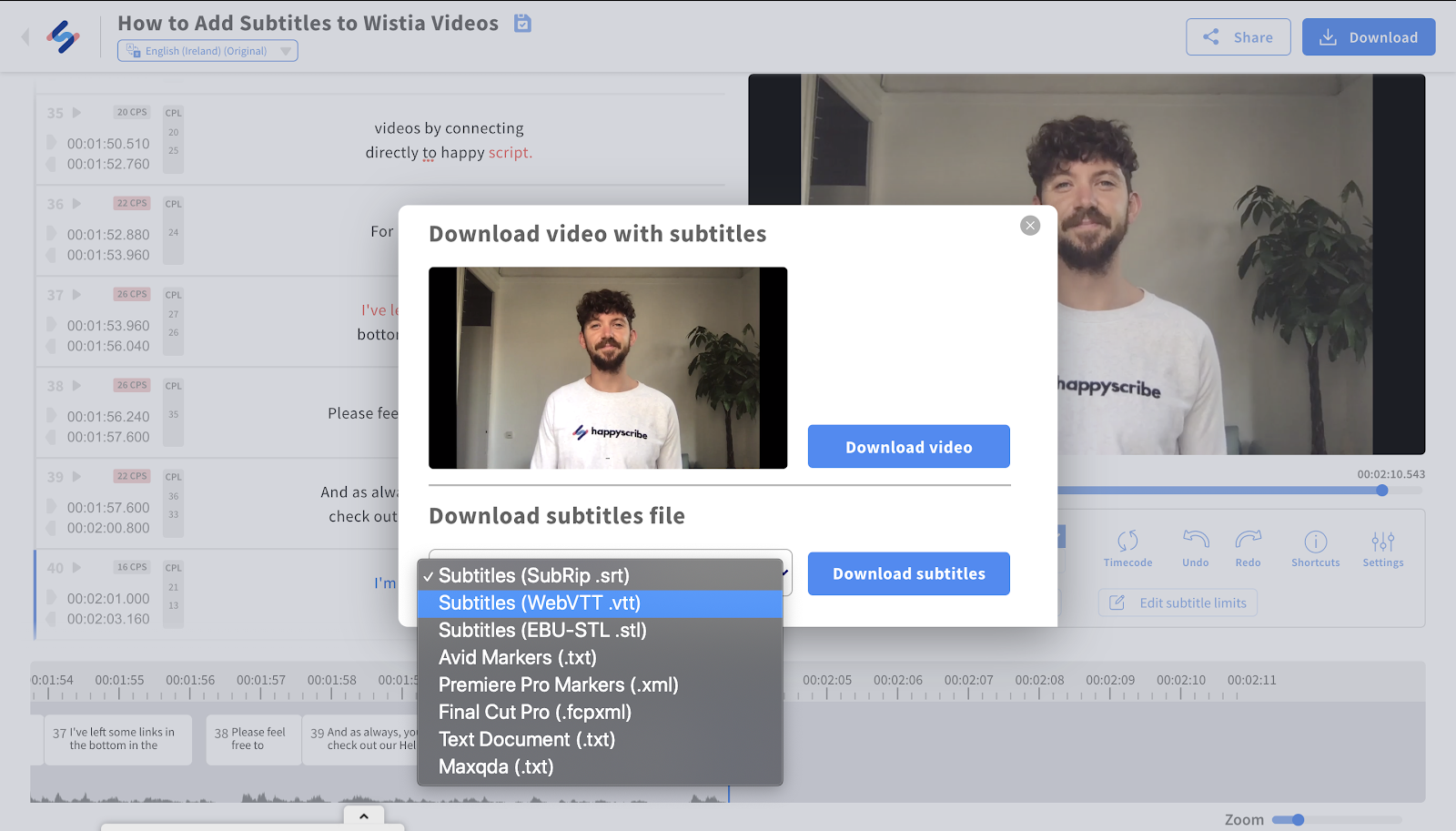Click timeline ruler at 00:02:07
This screenshot has height=831, width=1456.
pos(968,681)
